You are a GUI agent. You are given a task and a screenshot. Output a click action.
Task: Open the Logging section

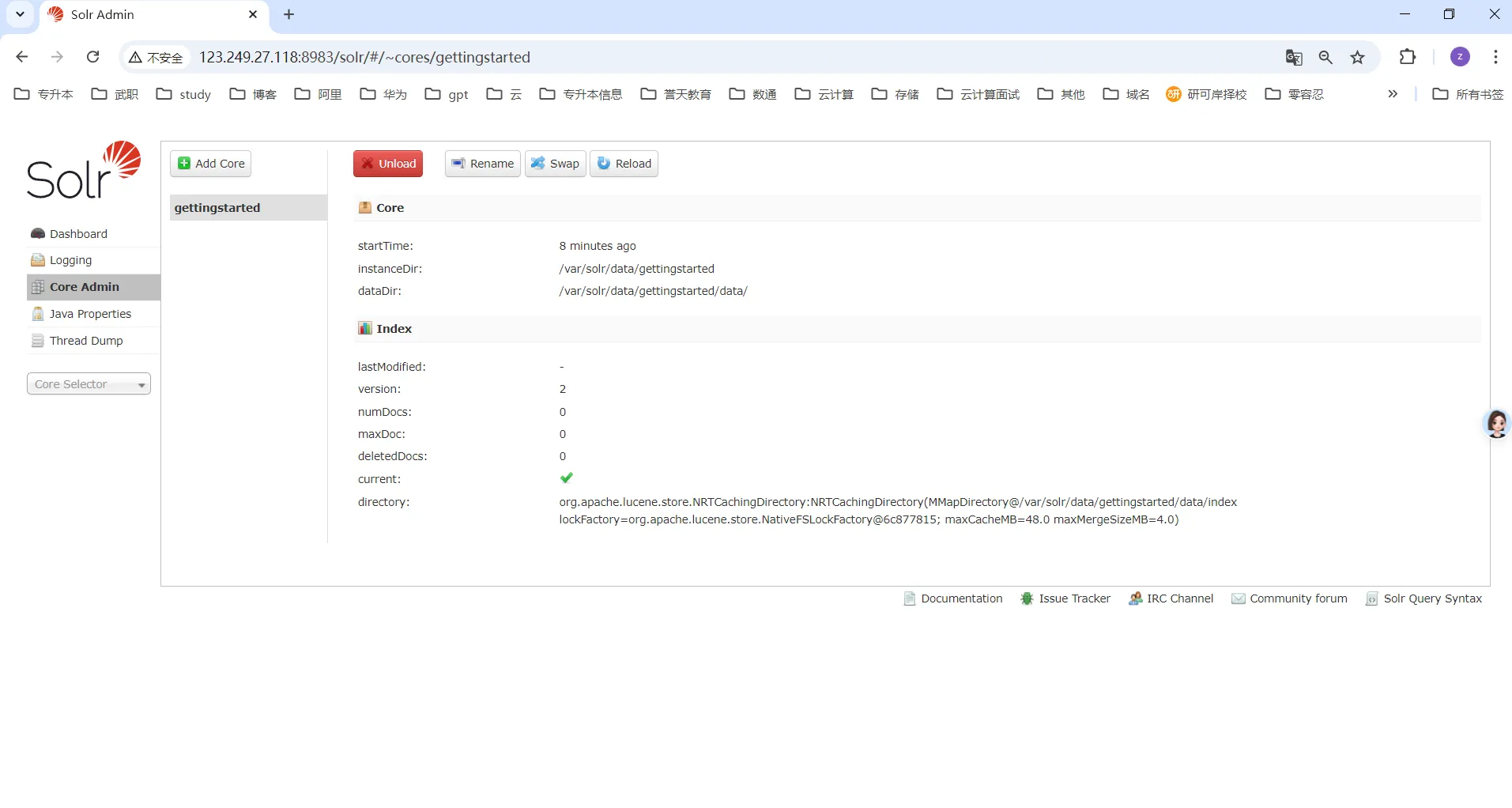click(70, 260)
